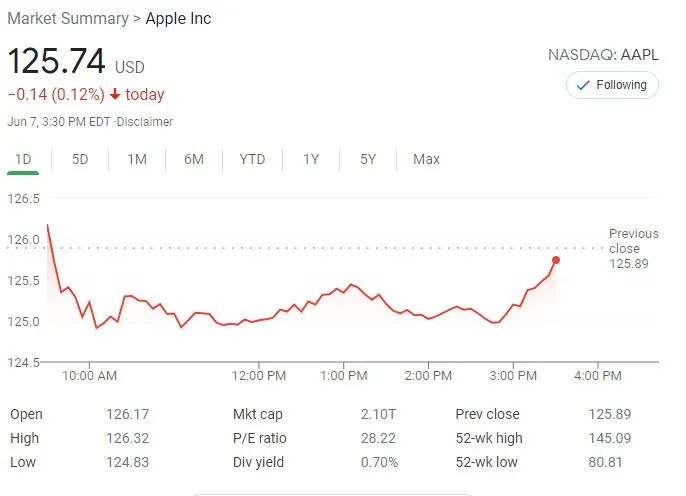This screenshot has height=496, width=686.
Task: Select the Max time range tab
Action: tap(426, 159)
